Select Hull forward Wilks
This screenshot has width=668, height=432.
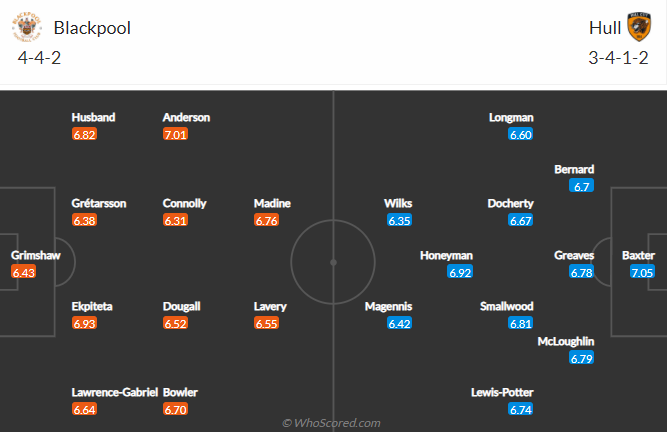tap(398, 203)
